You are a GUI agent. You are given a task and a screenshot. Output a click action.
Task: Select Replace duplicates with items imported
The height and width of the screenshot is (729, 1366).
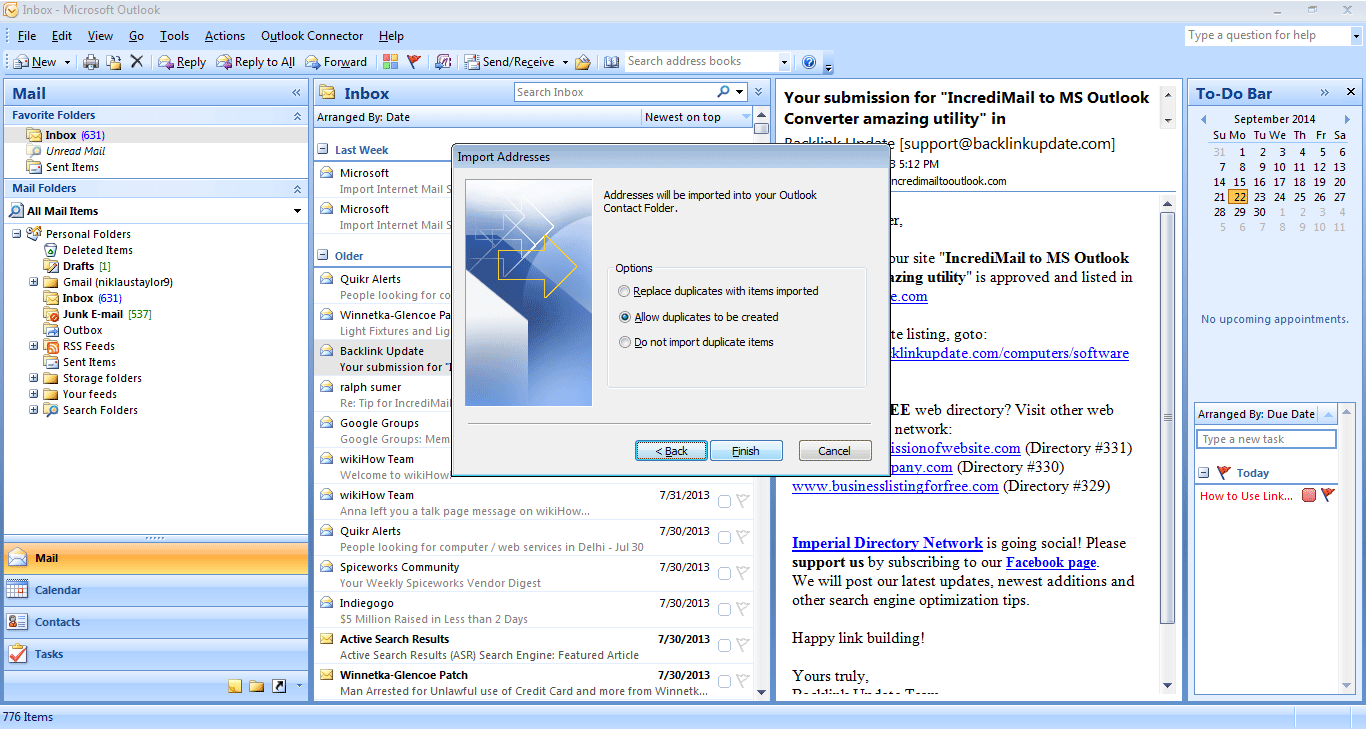pos(625,291)
